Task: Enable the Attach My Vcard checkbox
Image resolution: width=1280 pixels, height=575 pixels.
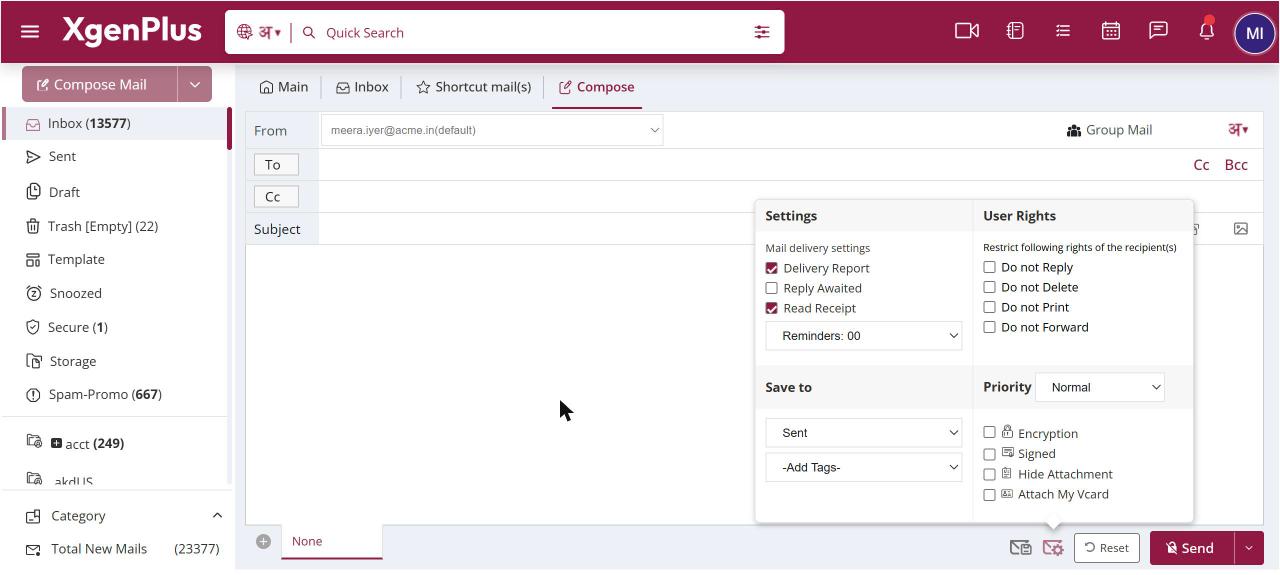Action: coord(989,494)
